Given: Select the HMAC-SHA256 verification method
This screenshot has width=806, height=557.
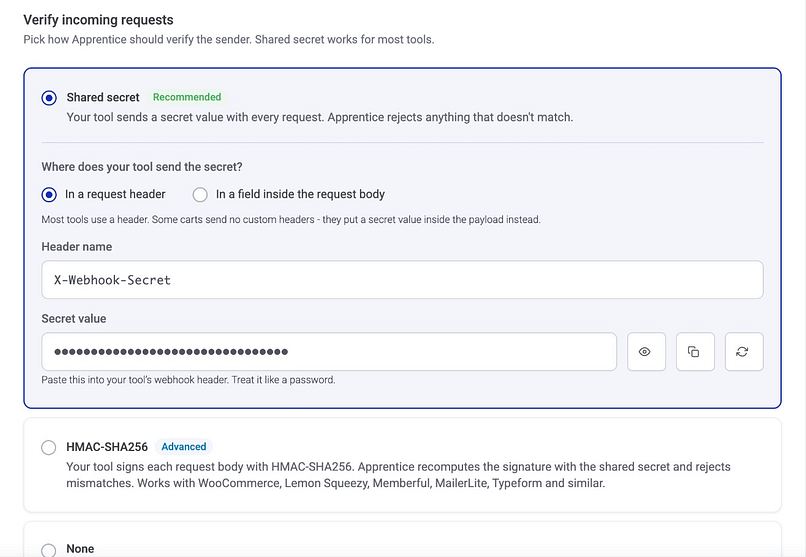Looking at the screenshot, I should coord(49,447).
